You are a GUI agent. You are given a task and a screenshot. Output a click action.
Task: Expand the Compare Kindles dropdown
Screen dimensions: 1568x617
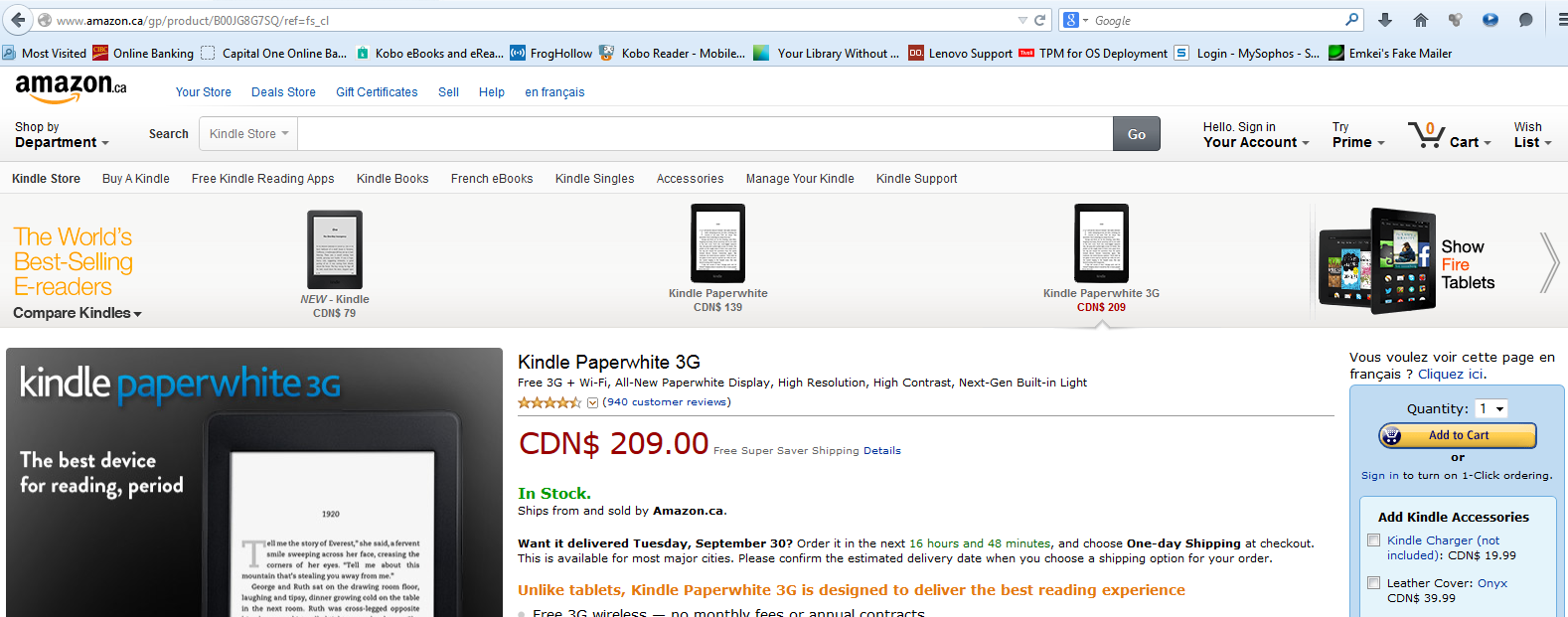[78, 313]
